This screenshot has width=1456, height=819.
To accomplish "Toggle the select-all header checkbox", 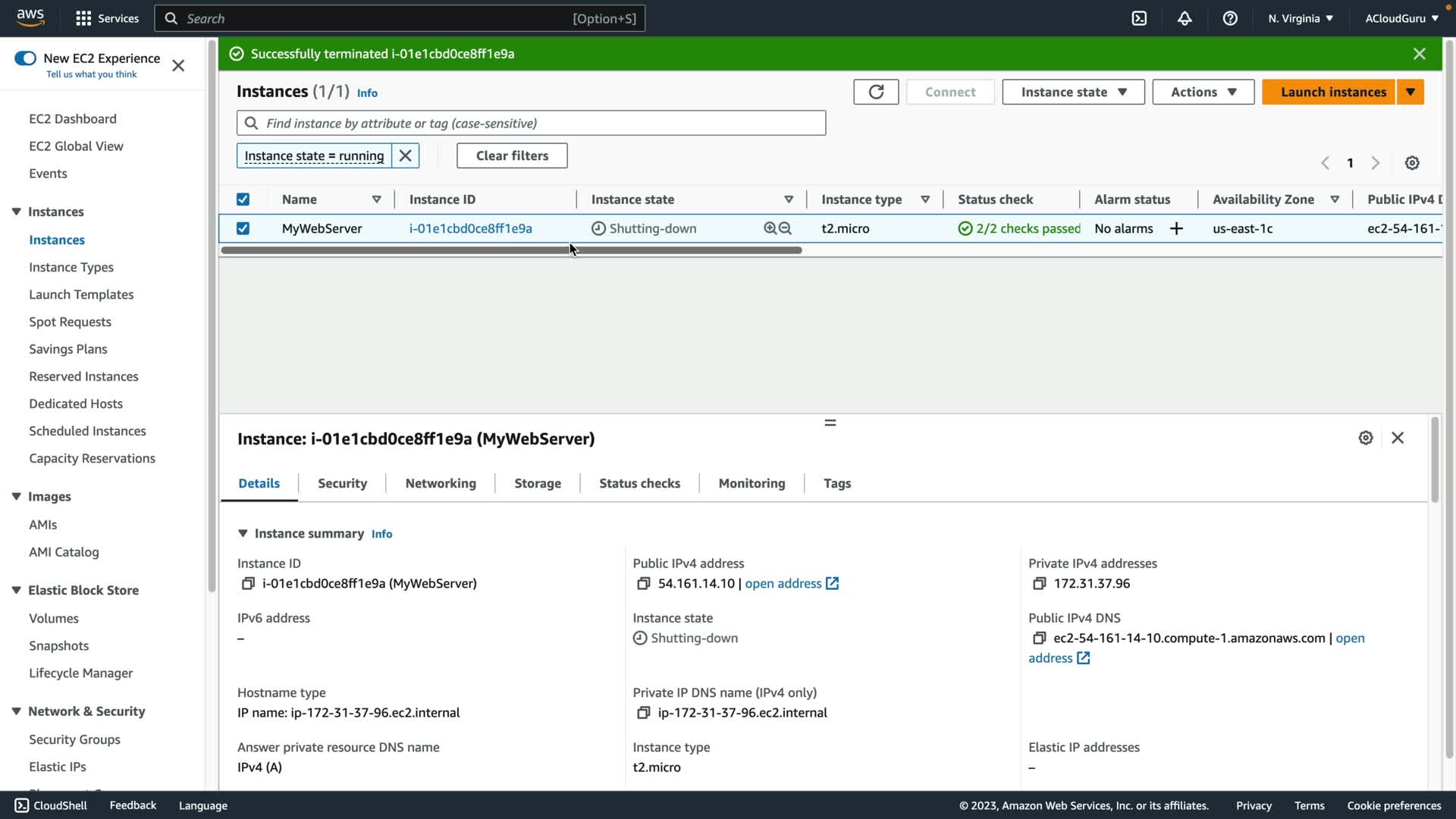I will coord(243,199).
